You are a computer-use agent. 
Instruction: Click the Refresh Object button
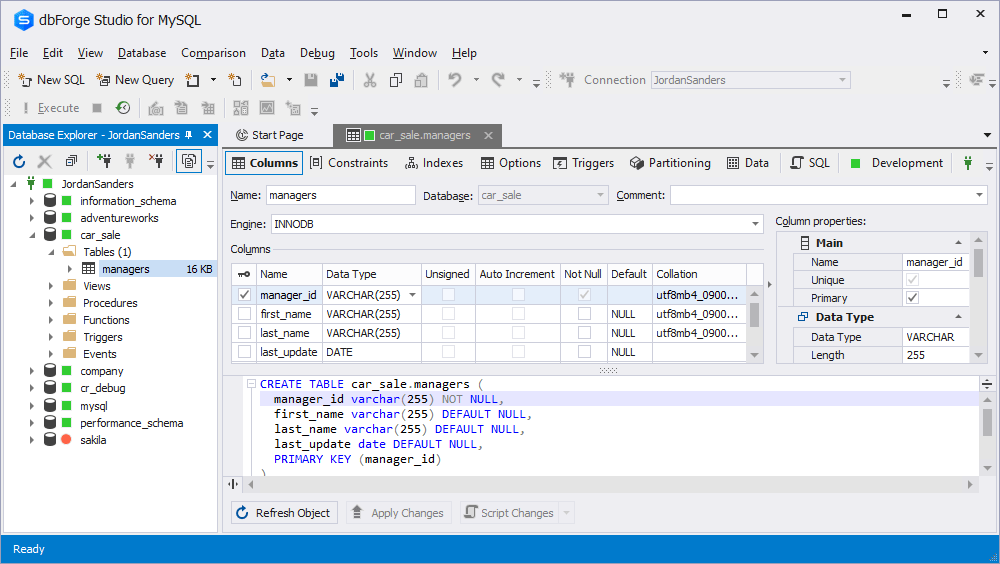click(x=284, y=512)
